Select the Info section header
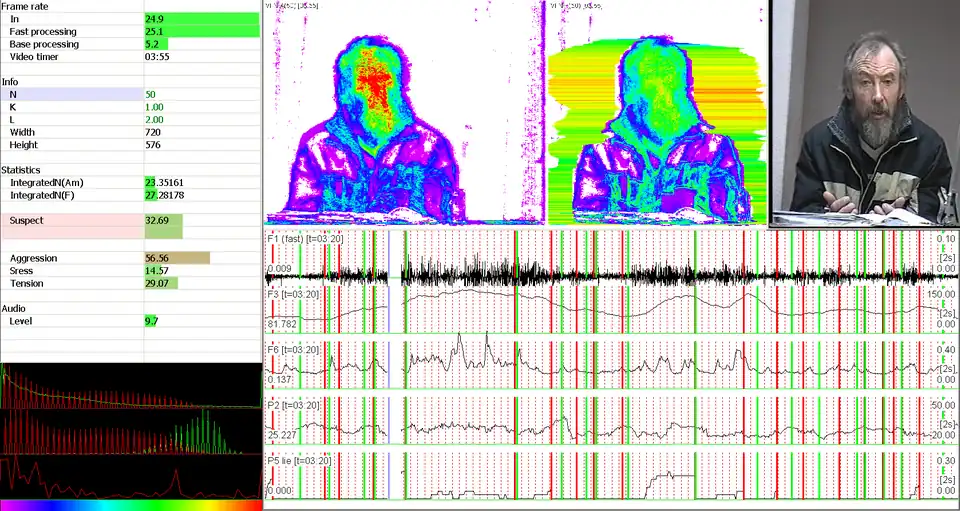The image size is (960, 511). click(10, 82)
